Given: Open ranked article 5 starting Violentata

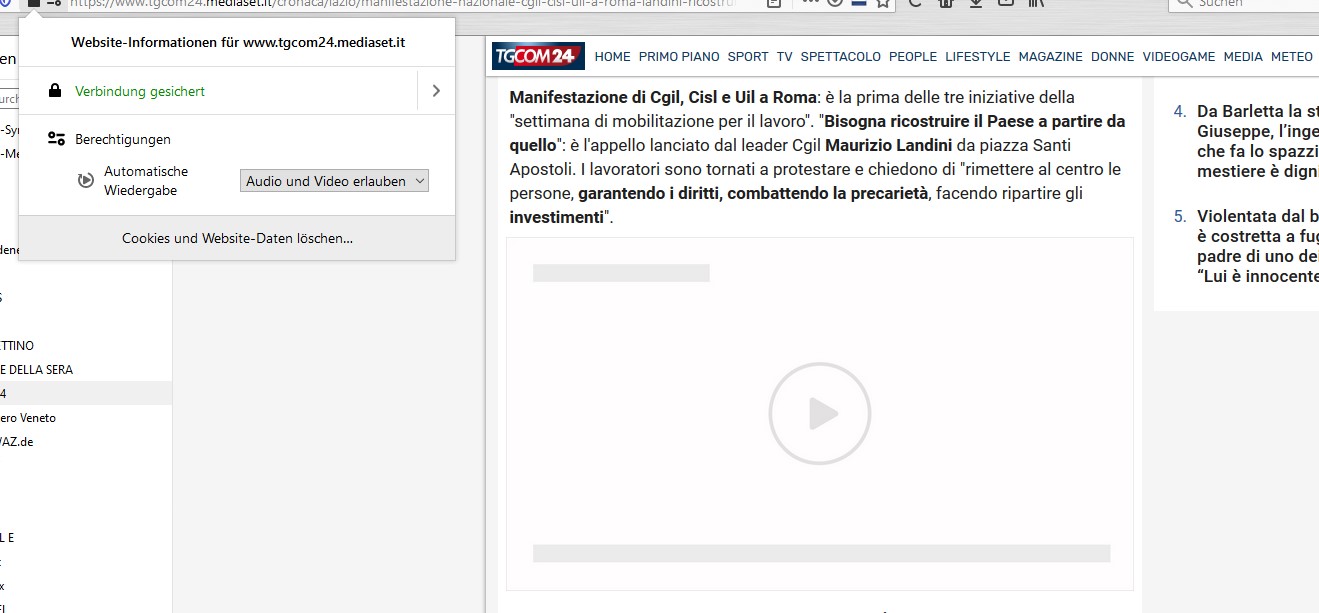Looking at the screenshot, I should (1257, 246).
